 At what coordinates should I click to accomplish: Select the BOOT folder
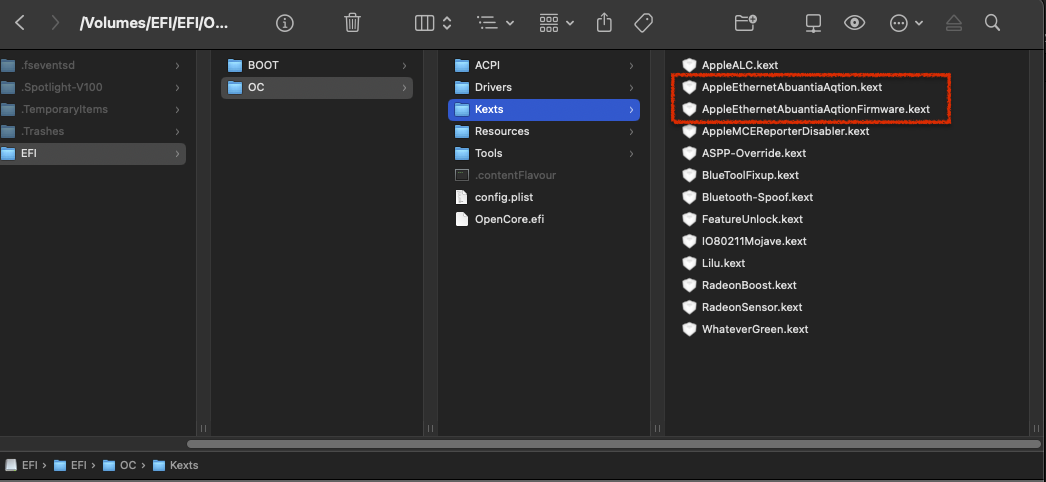(x=317, y=65)
